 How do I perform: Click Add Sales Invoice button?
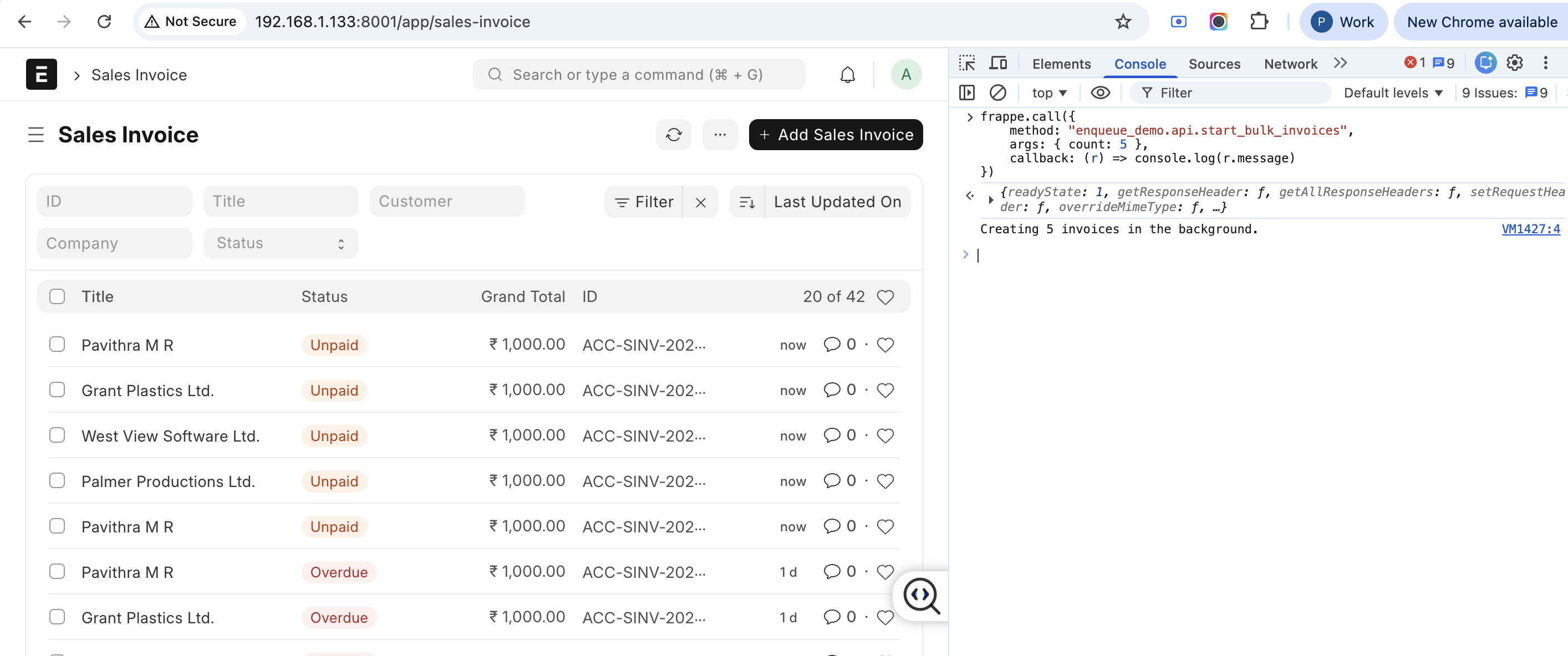click(x=835, y=135)
